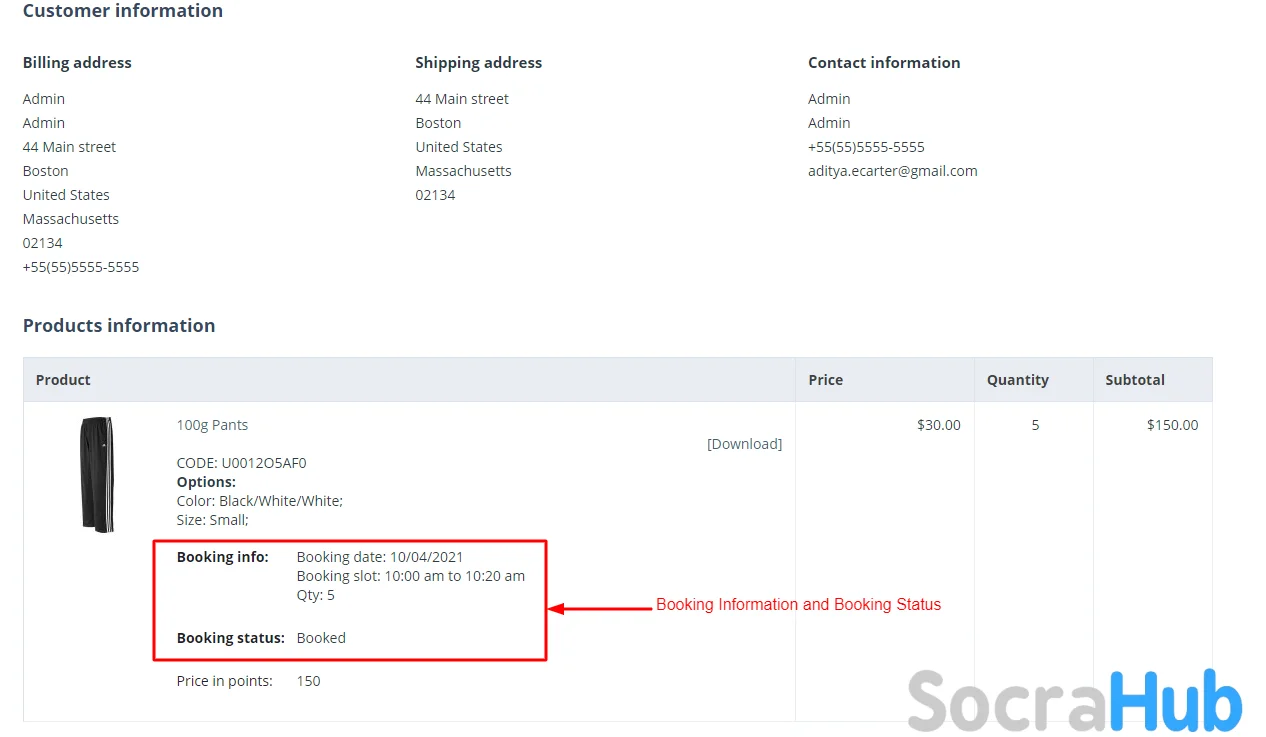Click the Billing address heading
The image size is (1266, 737).
(77, 63)
